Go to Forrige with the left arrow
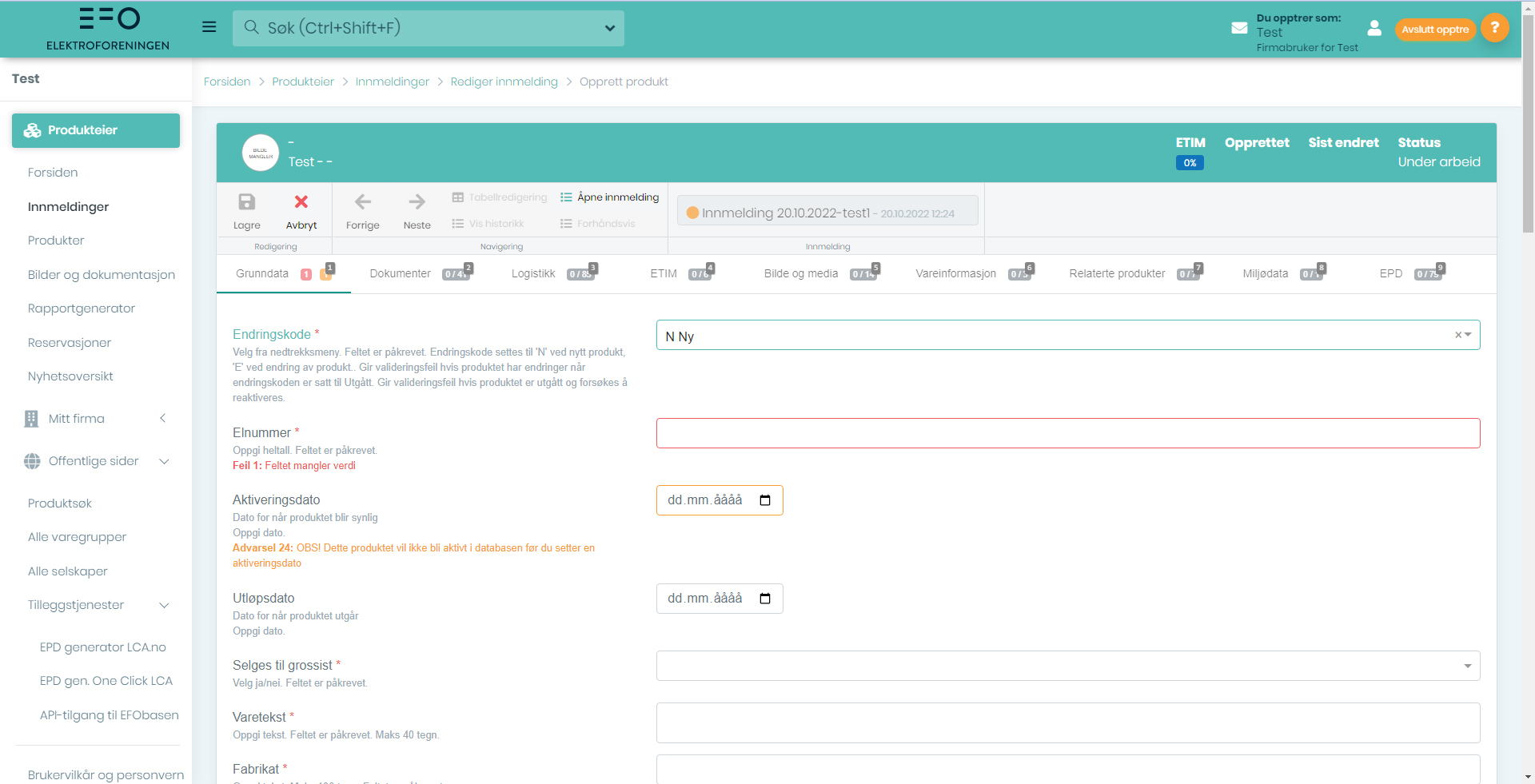 click(x=362, y=202)
